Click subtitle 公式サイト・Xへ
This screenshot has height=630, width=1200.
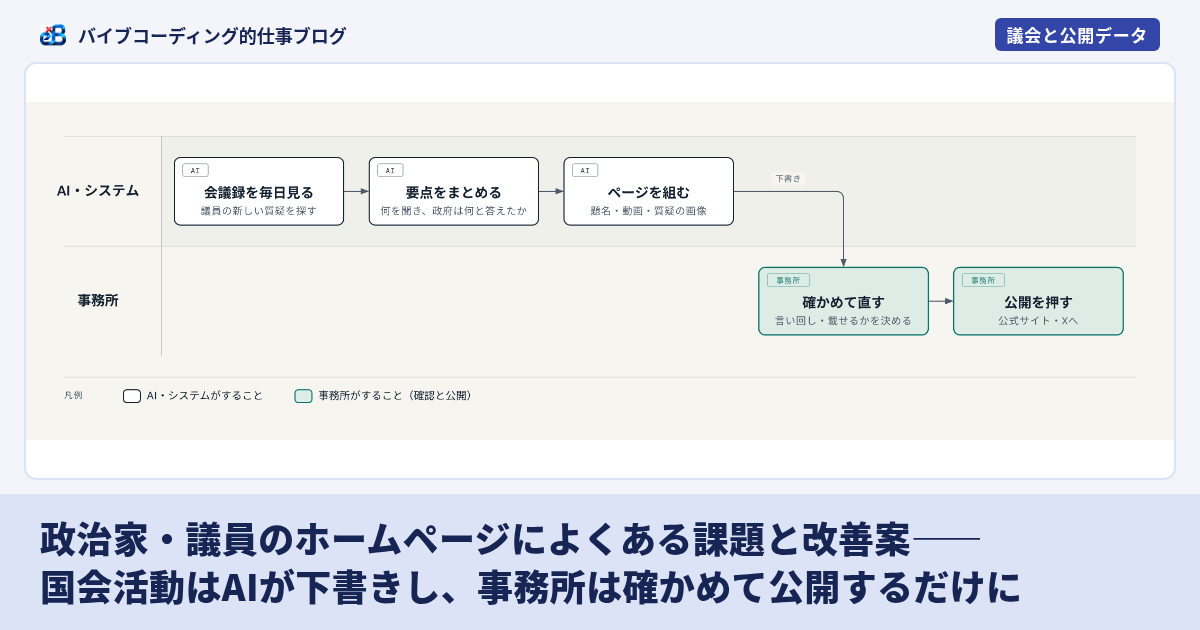[x=1038, y=321]
